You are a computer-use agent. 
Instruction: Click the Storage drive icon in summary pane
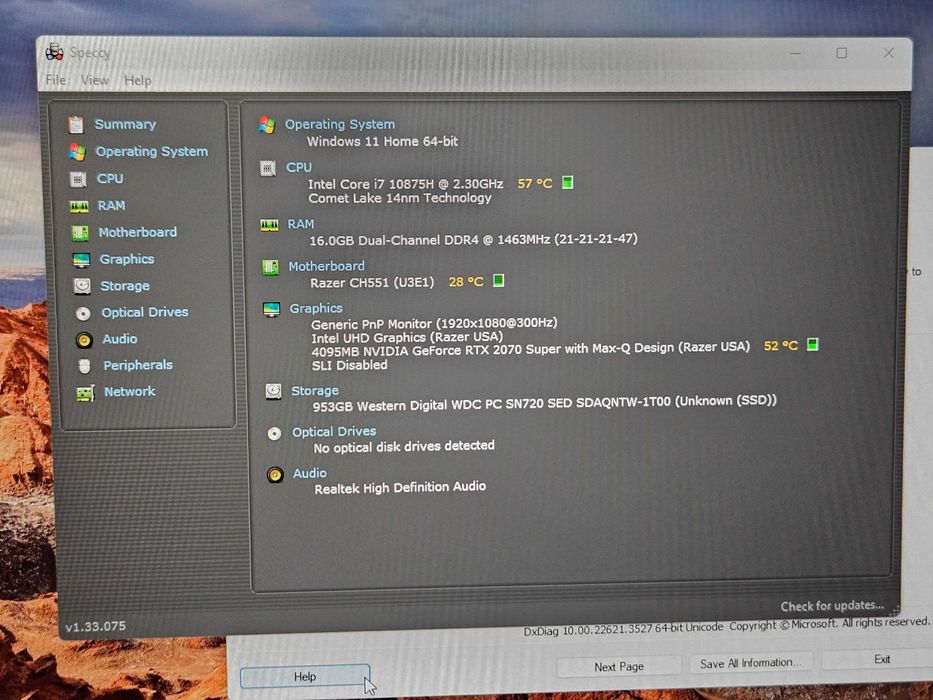click(x=273, y=391)
